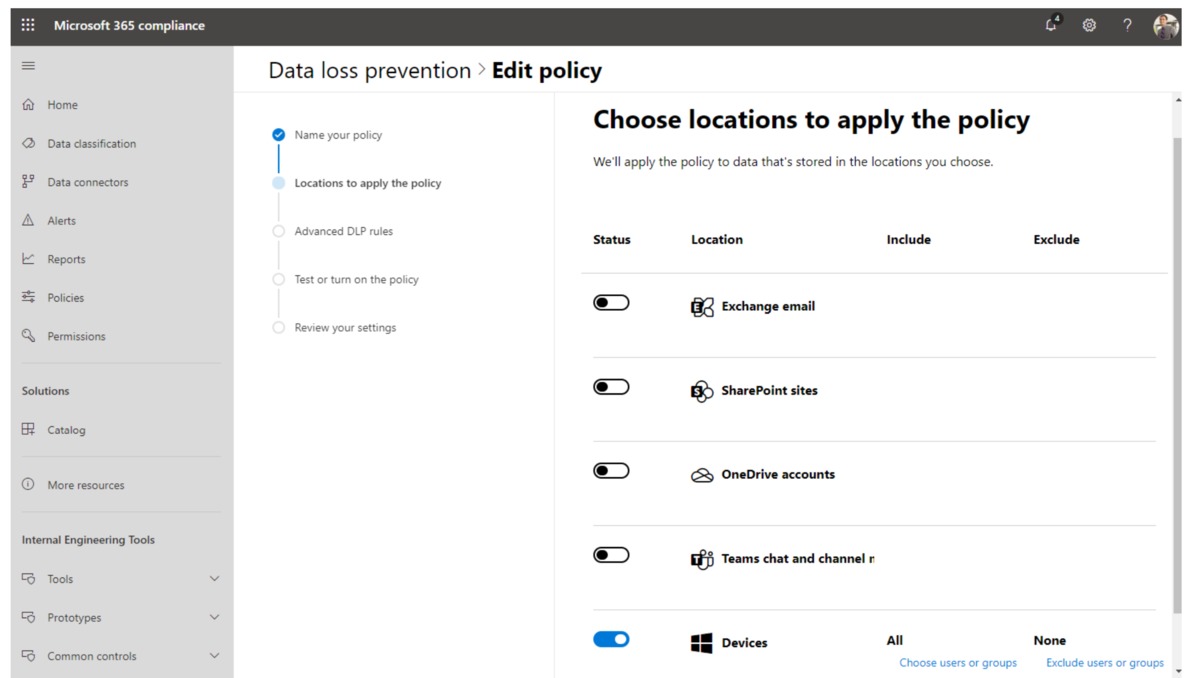
Task: Click the SharePoint sites icon
Action: pyautogui.click(x=702, y=391)
